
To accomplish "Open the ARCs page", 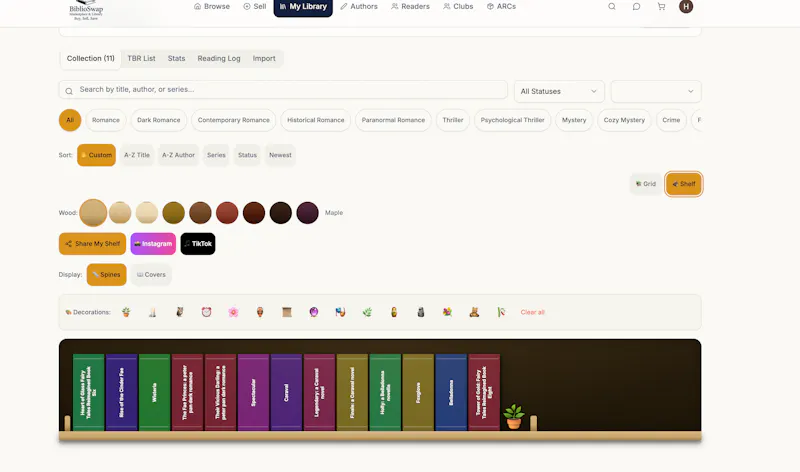I will (501, 7).
